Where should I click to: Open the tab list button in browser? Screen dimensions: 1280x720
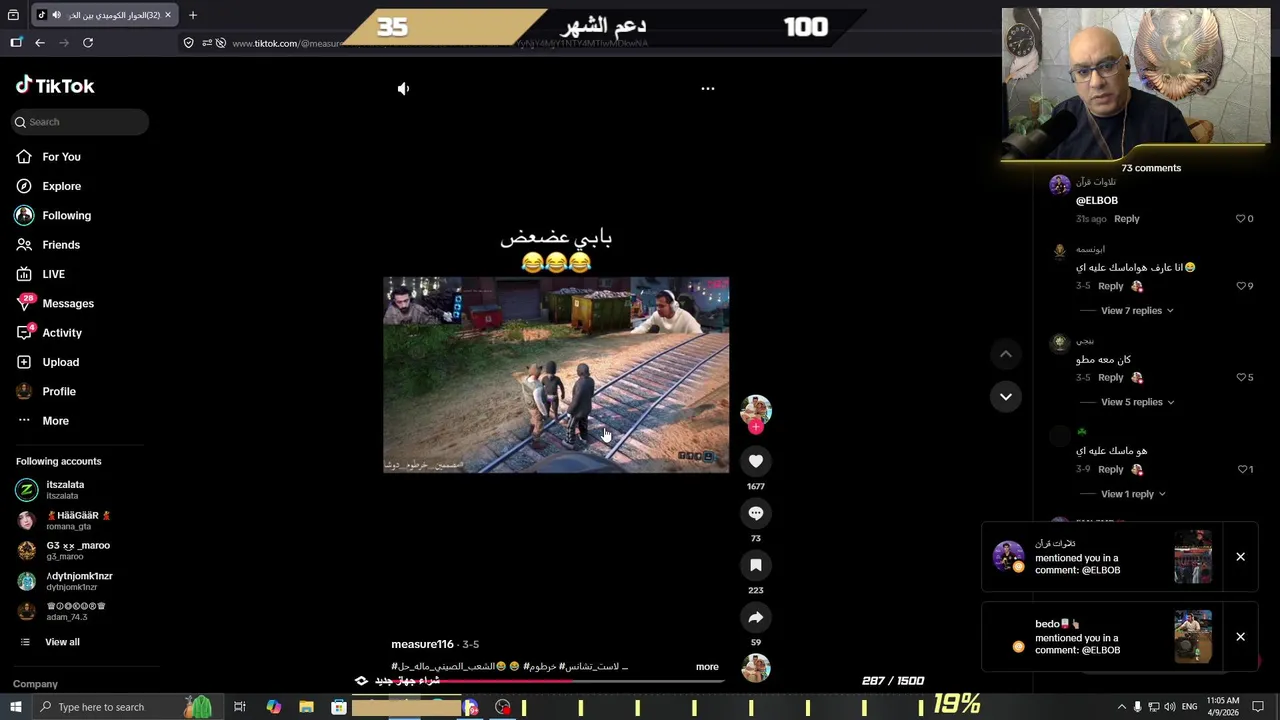point(13,15)
